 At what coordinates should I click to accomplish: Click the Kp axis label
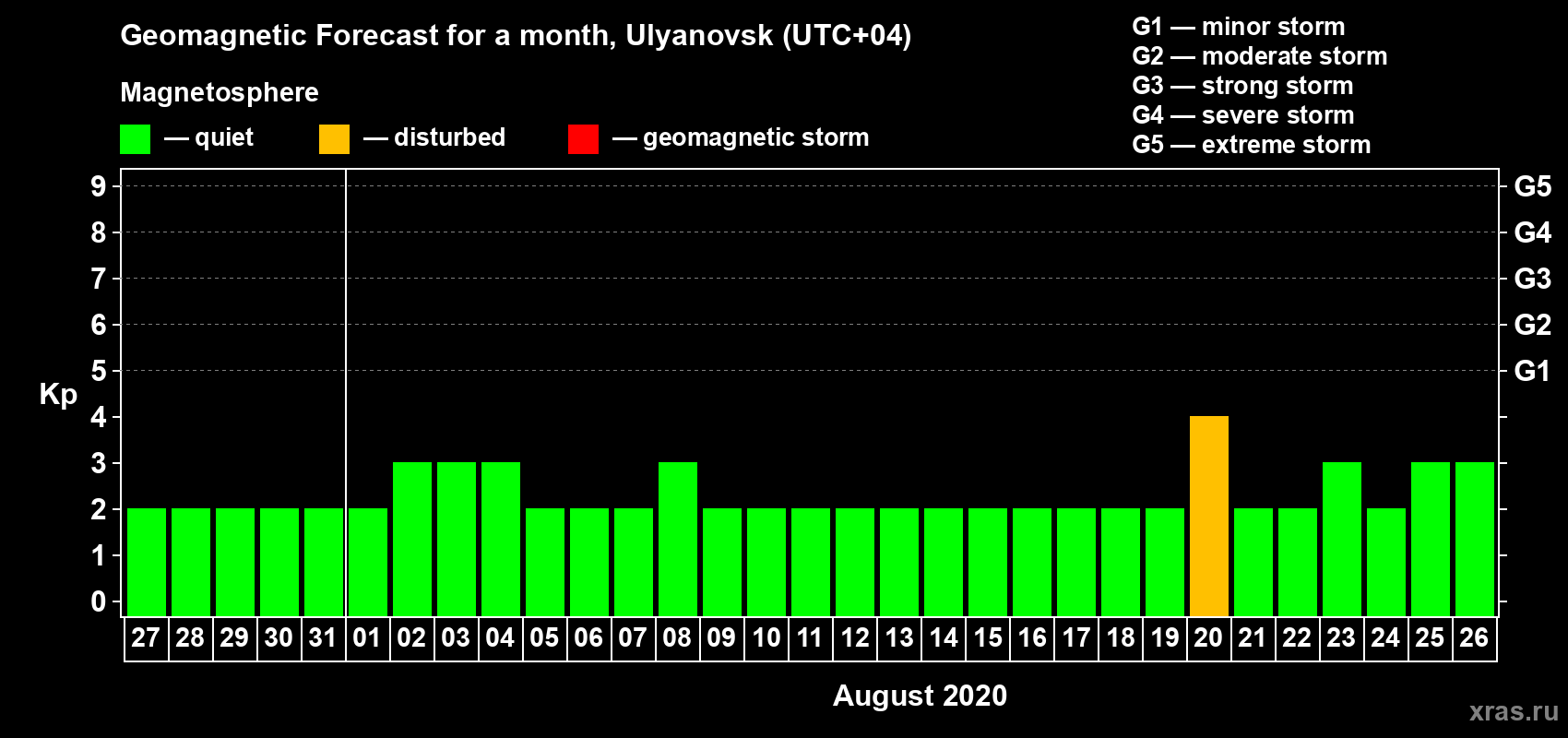(58, 395)
